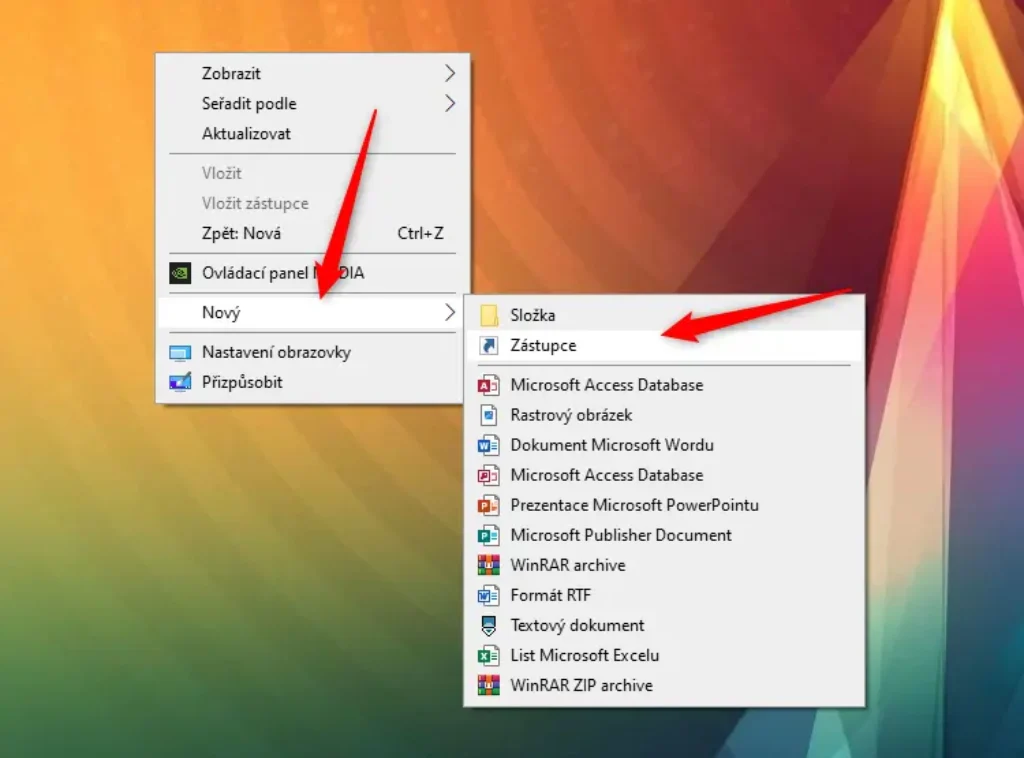
Task: Click the List Microsoft Excelu icon
Action: point(488,655)
